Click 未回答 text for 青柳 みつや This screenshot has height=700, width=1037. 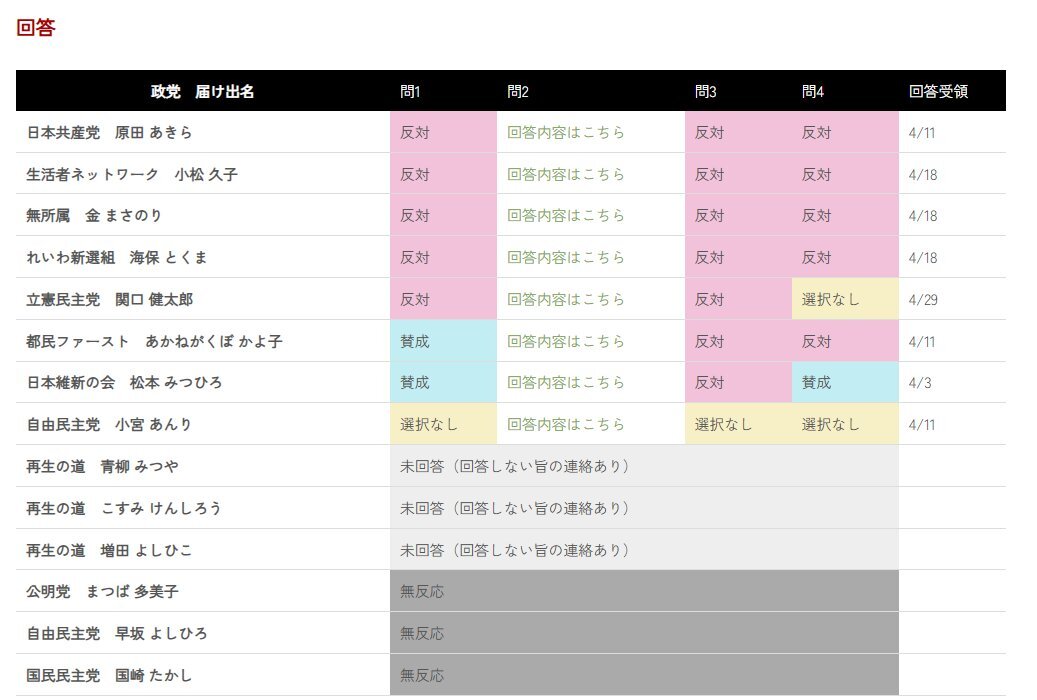(x=515, y=466)
